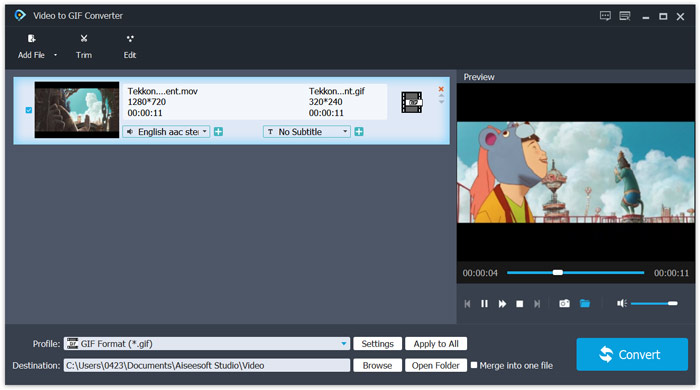700x390 pixels.
Task: Click the output filename Tekkon...nt.gif
Action: point(337,91)
